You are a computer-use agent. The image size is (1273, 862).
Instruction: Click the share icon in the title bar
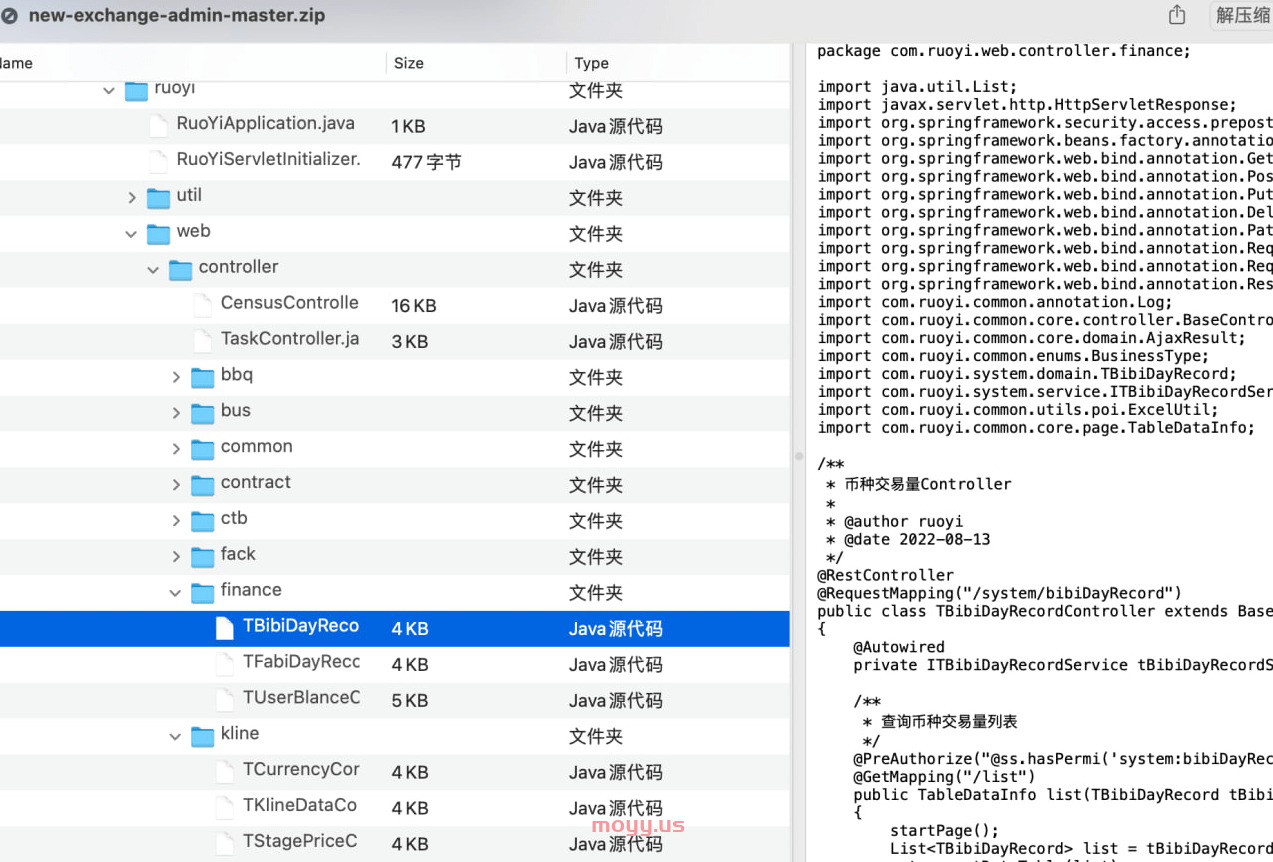click(1177, 15)
